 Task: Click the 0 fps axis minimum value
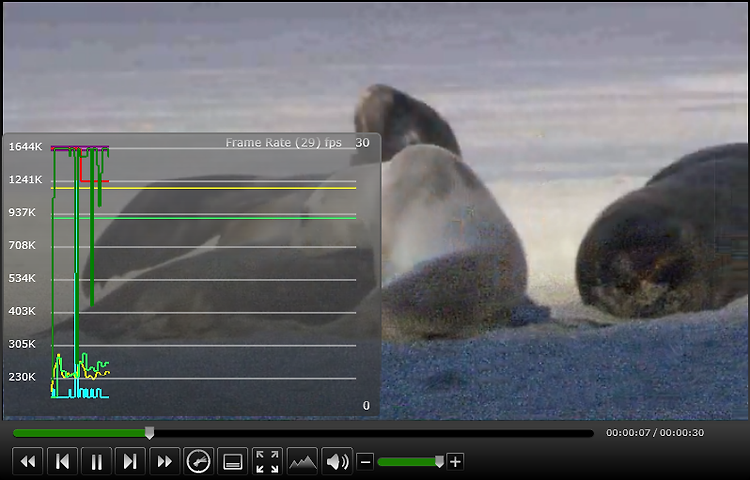[366, 405]
